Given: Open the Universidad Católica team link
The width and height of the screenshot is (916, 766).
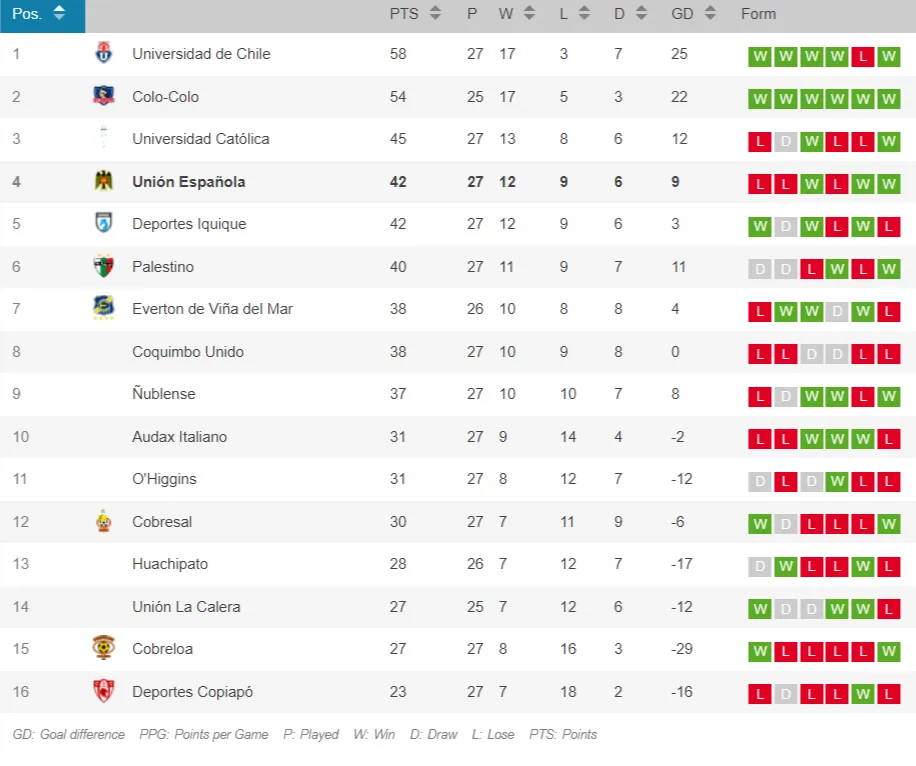Looking at the screenshot, I should click(201, 139).
